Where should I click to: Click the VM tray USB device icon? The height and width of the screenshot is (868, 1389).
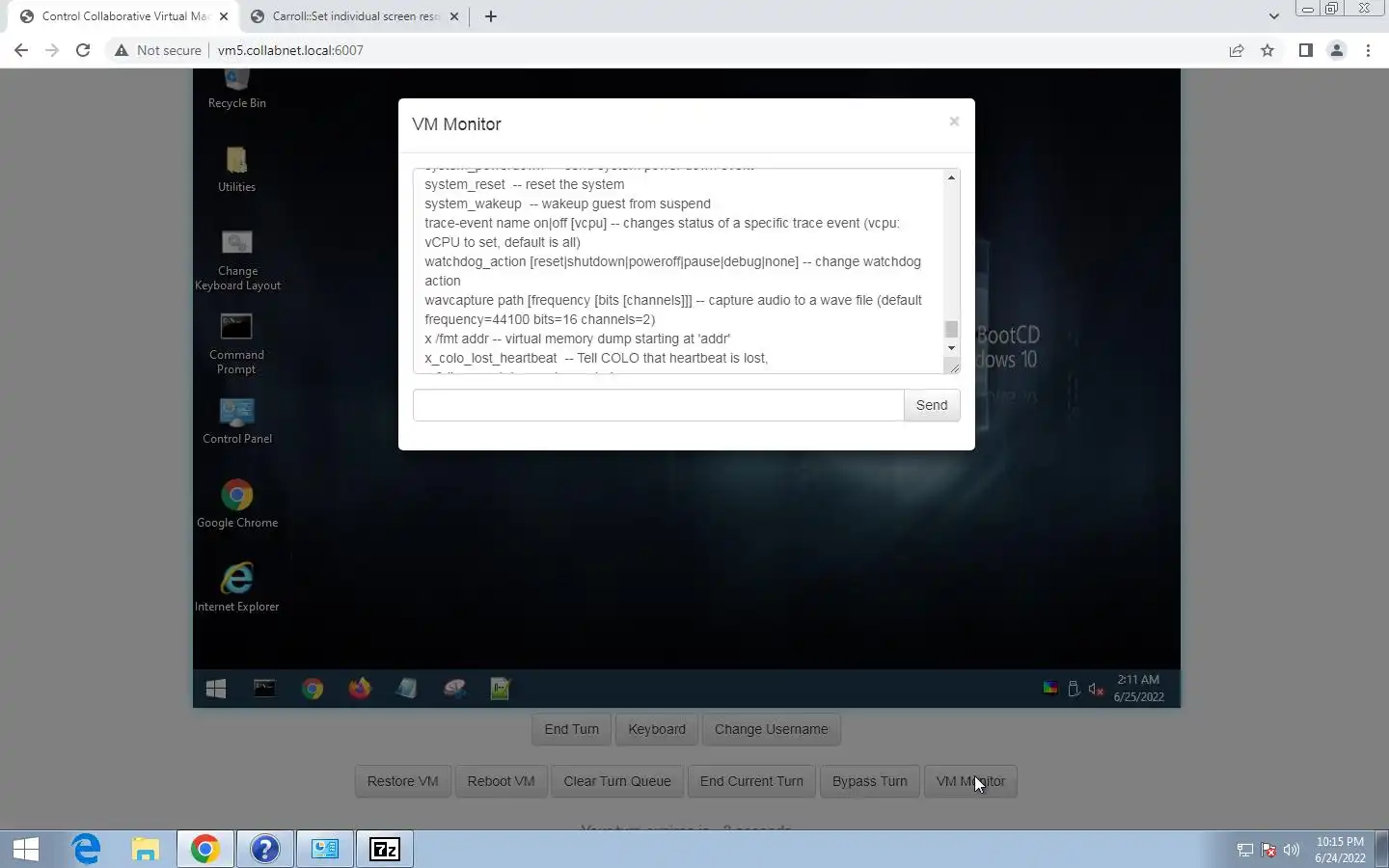[1074, 689]
